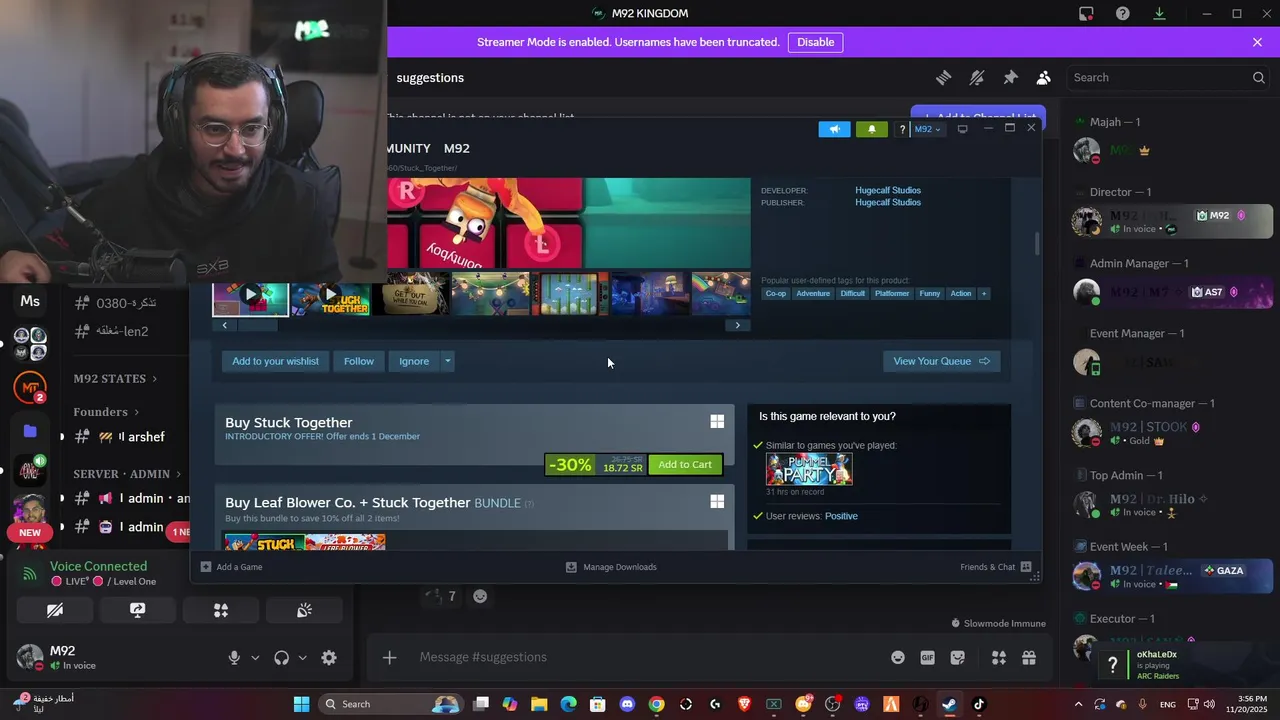The image size is (1280, 720).
Task: Select second video thumbnail Stuck Together
Action: [x=331, y=294]
